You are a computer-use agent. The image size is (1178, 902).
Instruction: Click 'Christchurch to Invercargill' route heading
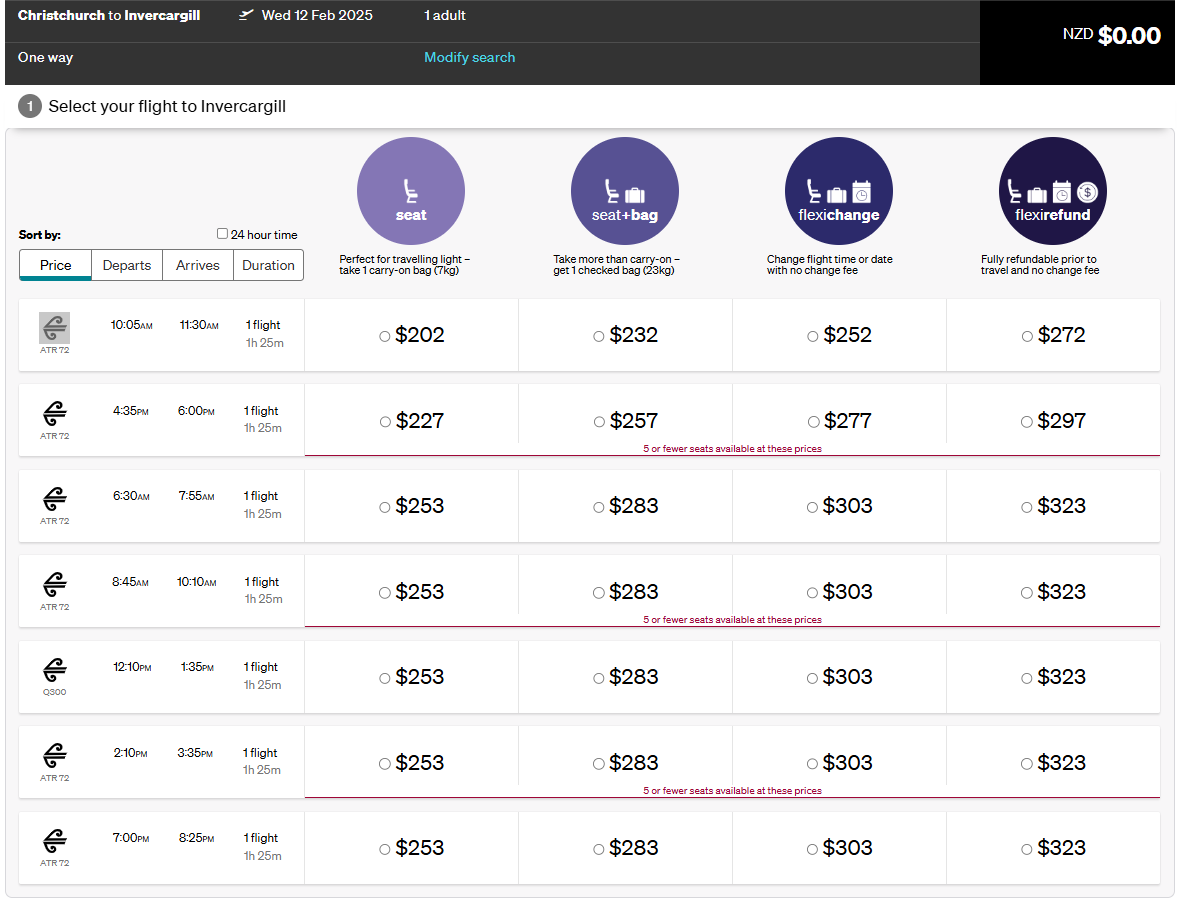coord(109,15)
